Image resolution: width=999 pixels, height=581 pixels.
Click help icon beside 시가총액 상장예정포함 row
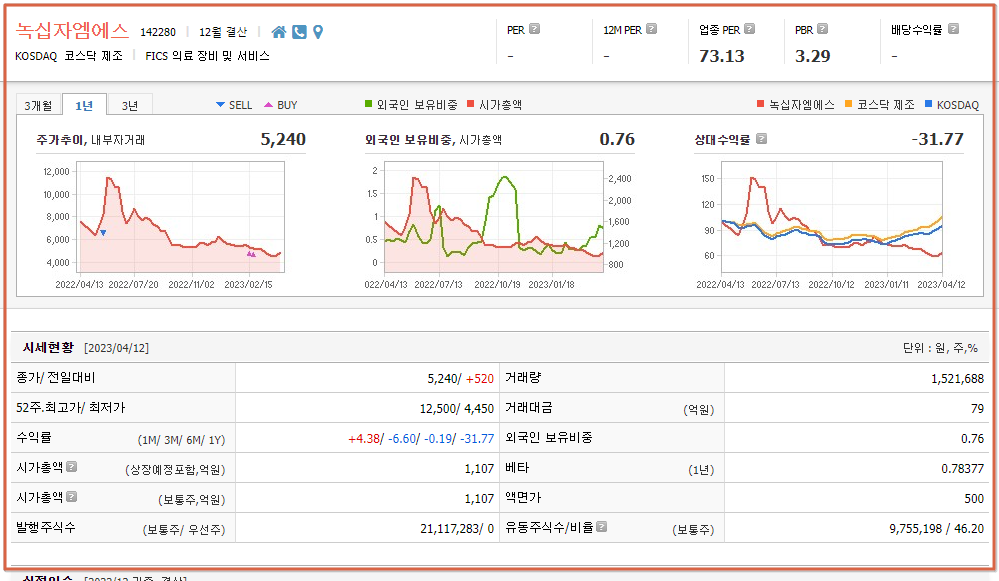pos(71,467)
